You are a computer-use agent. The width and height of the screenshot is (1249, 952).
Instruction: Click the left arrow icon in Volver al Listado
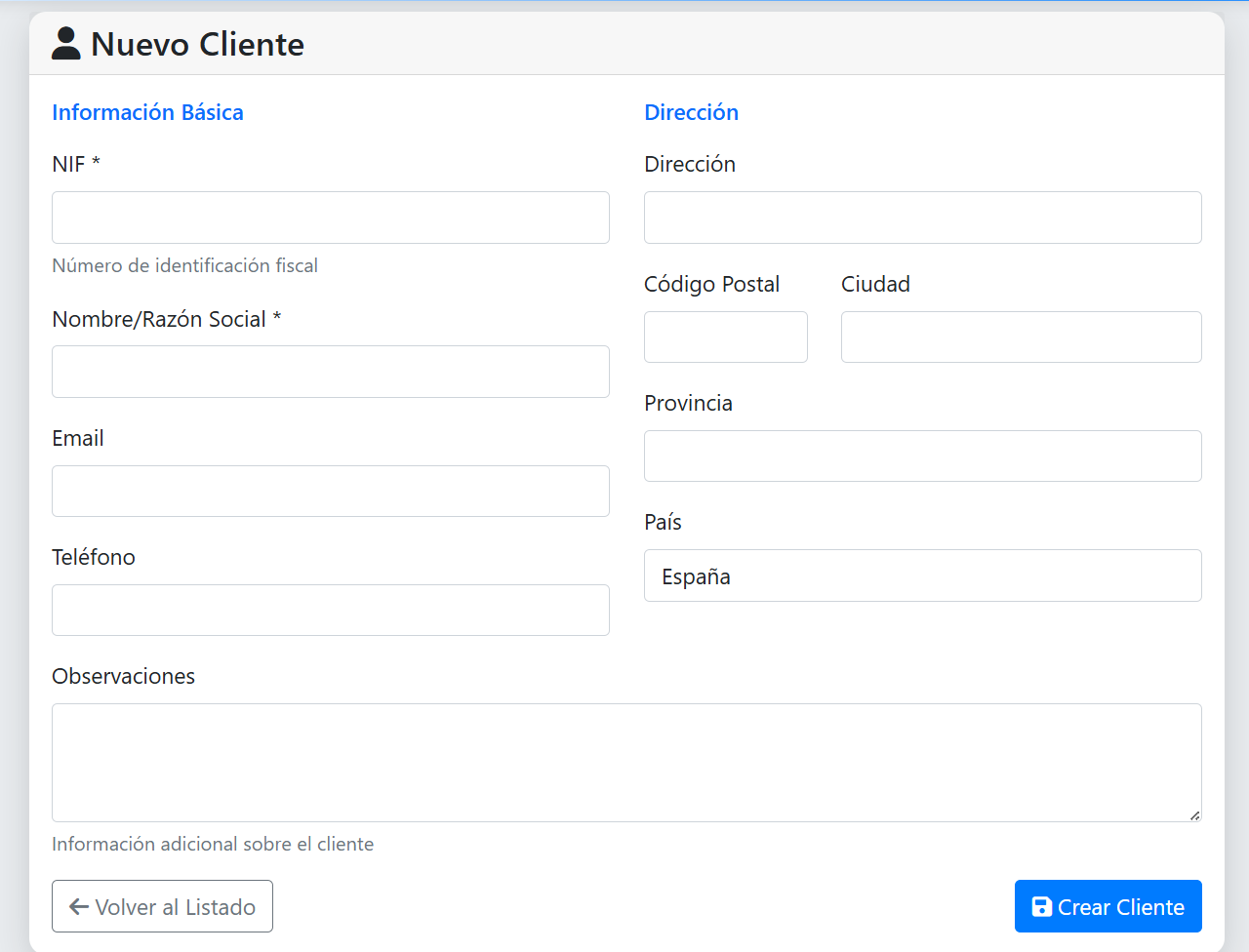(78, 906)
